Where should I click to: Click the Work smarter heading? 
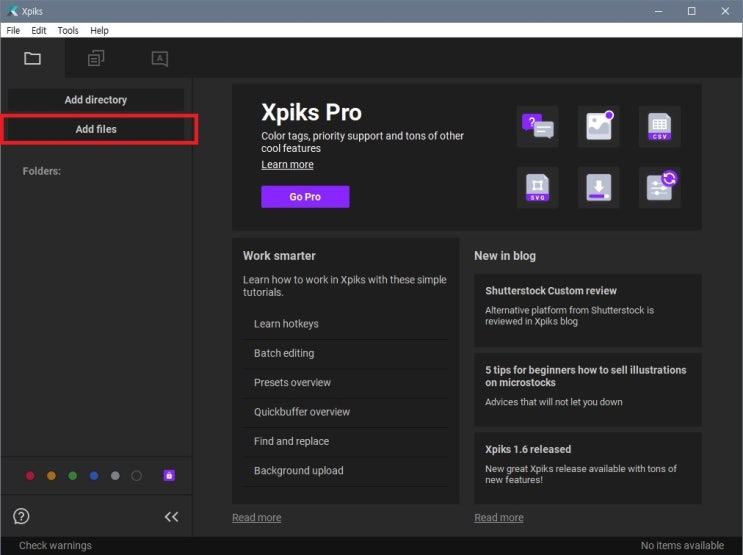pos(279,256)
